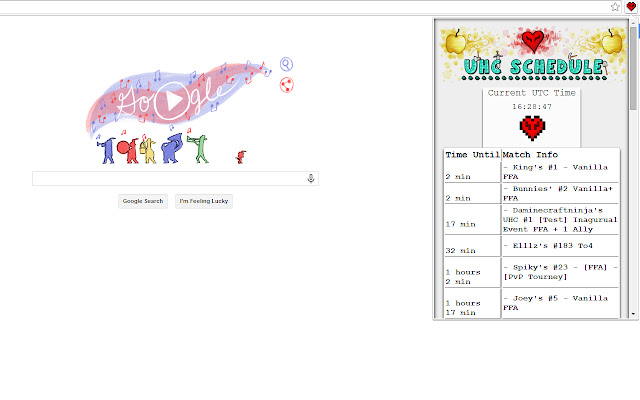Click the doodle search magnifier icon
Image resolution: width=640 pixels, height=400 pixels.
point(287,65)
